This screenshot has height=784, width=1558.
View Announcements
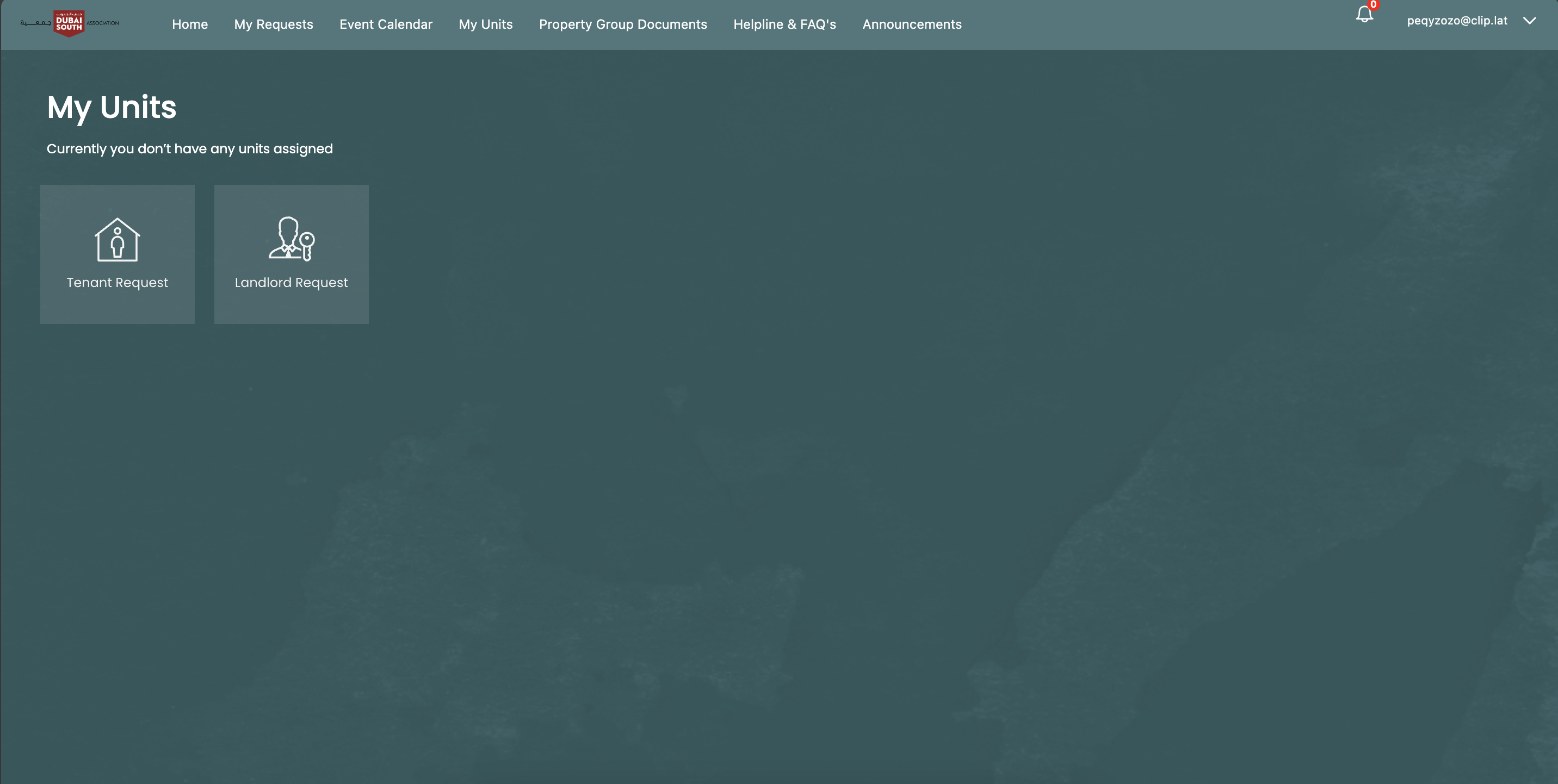click(x=911, y=24)
